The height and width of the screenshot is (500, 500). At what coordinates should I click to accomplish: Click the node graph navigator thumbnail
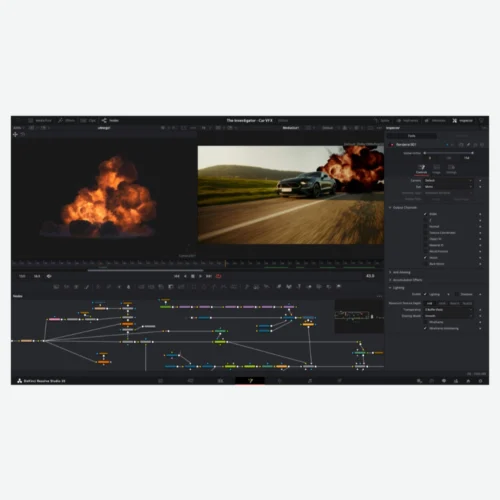click(359, 316)
